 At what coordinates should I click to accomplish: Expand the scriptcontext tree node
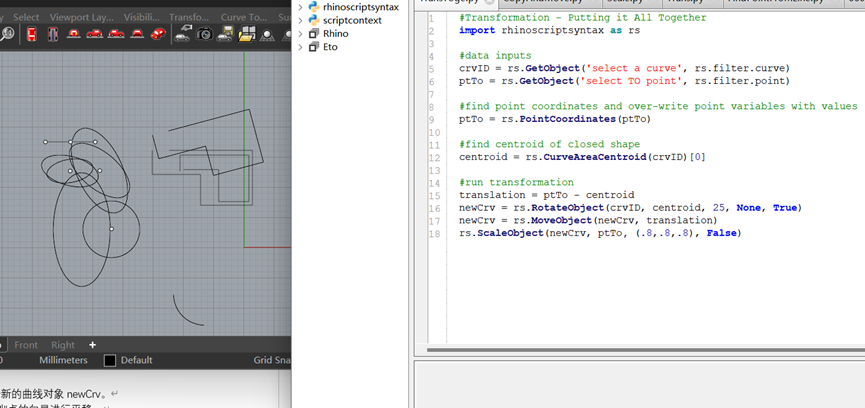(300, 20)
